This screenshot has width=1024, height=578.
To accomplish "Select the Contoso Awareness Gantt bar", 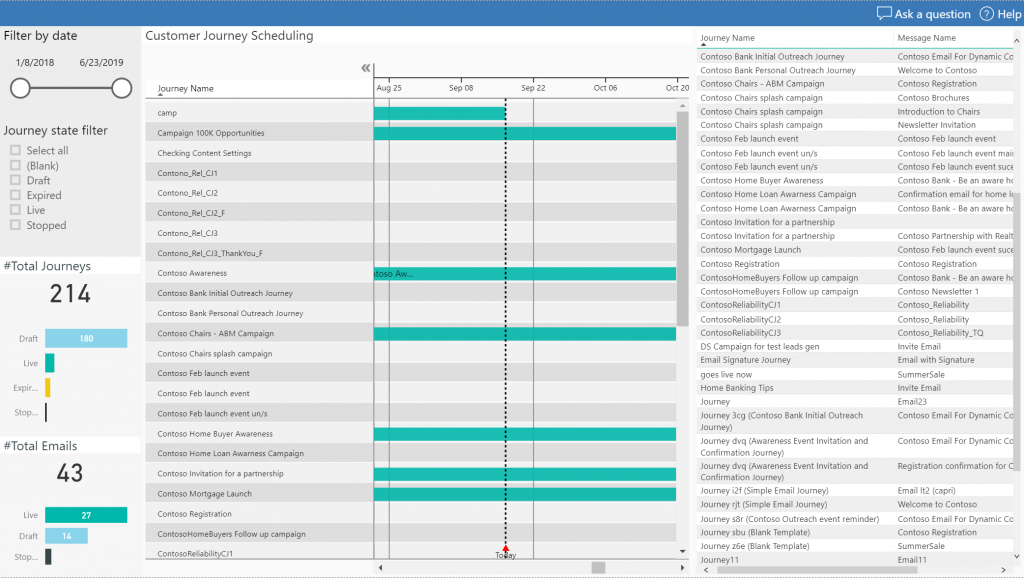I will click(525, 274).
